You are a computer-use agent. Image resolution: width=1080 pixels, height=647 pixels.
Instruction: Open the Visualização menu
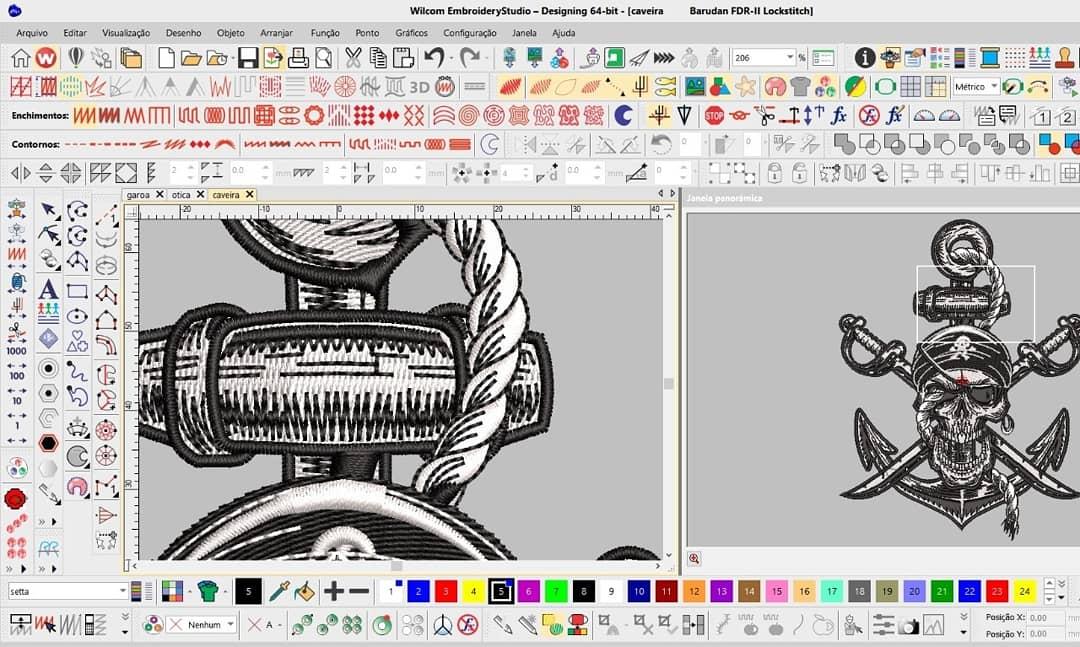click(x=126, y=32)
